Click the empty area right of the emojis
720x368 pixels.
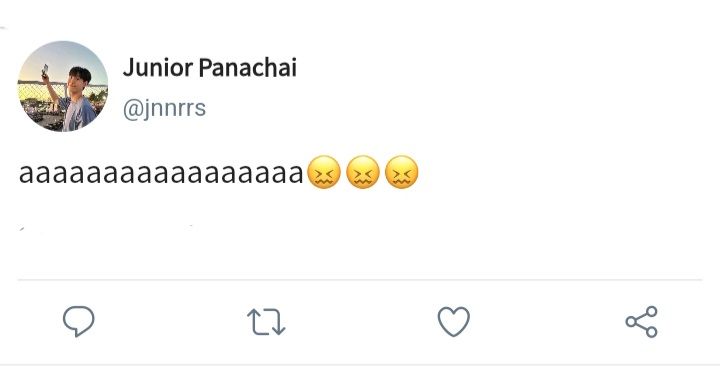tap(567, 173)
